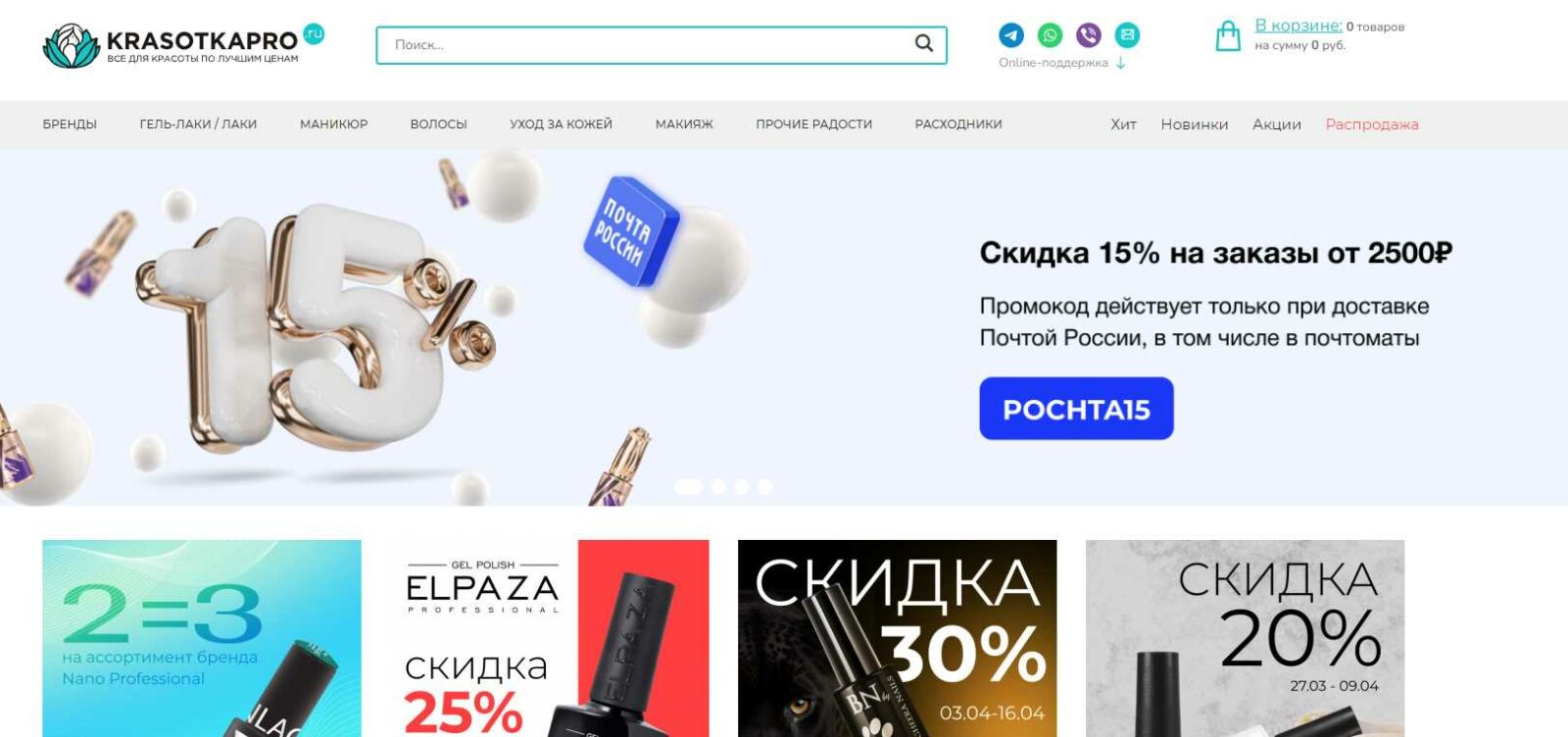Go home via KRASOTKAPRO lotus logo
This screenshot has width=1568, height=737.
[72, 45]
